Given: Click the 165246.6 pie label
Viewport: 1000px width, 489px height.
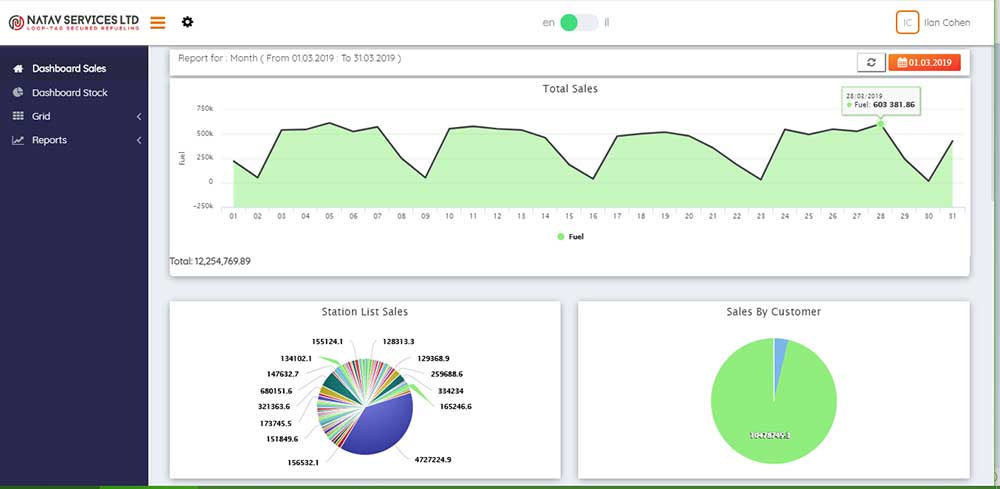Looking at the screenshot, I should tap(456, 406).
